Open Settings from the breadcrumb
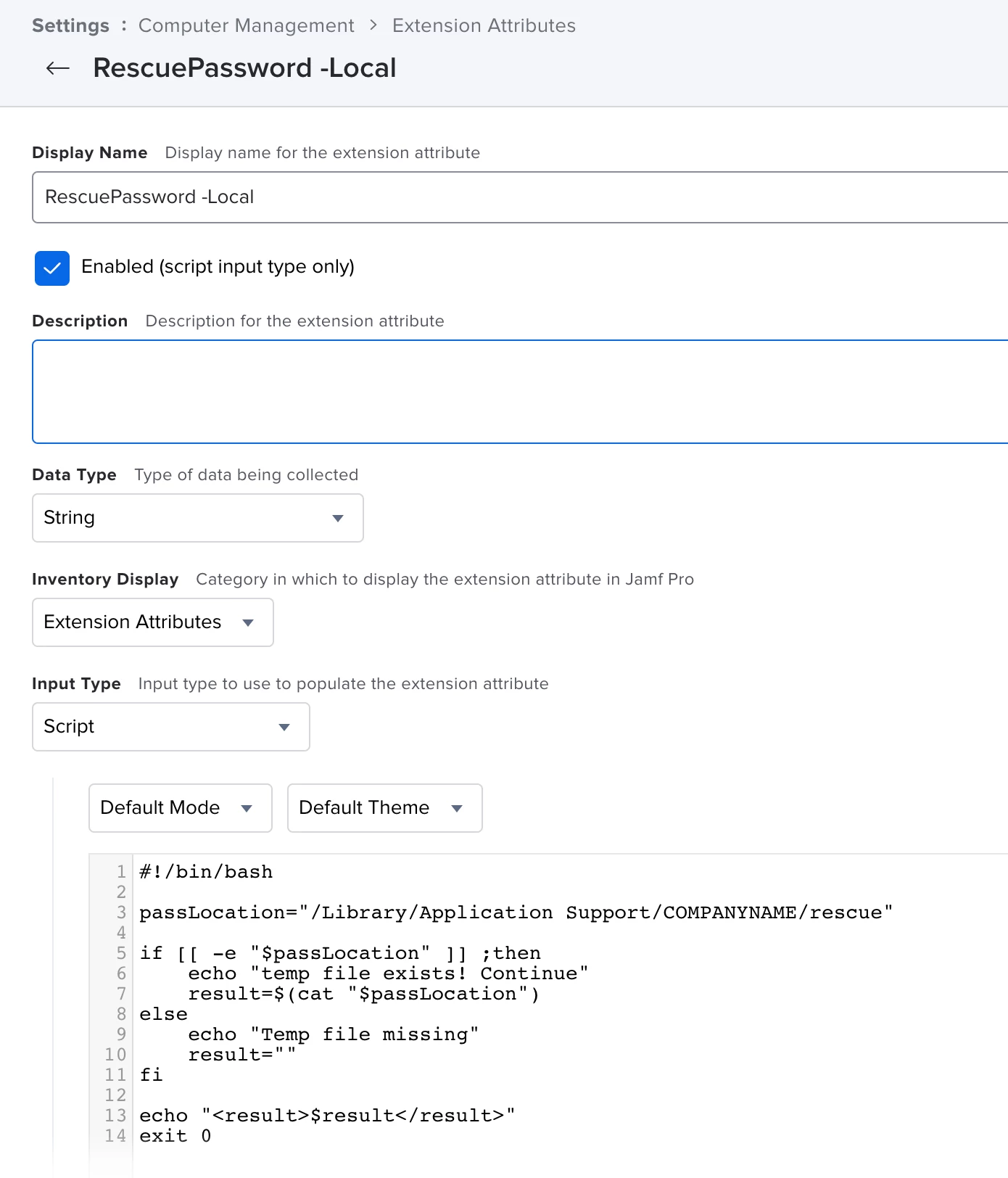The width and height of the screenshot is (1008, 1178). pyautogui.click(x=70, y=25)
